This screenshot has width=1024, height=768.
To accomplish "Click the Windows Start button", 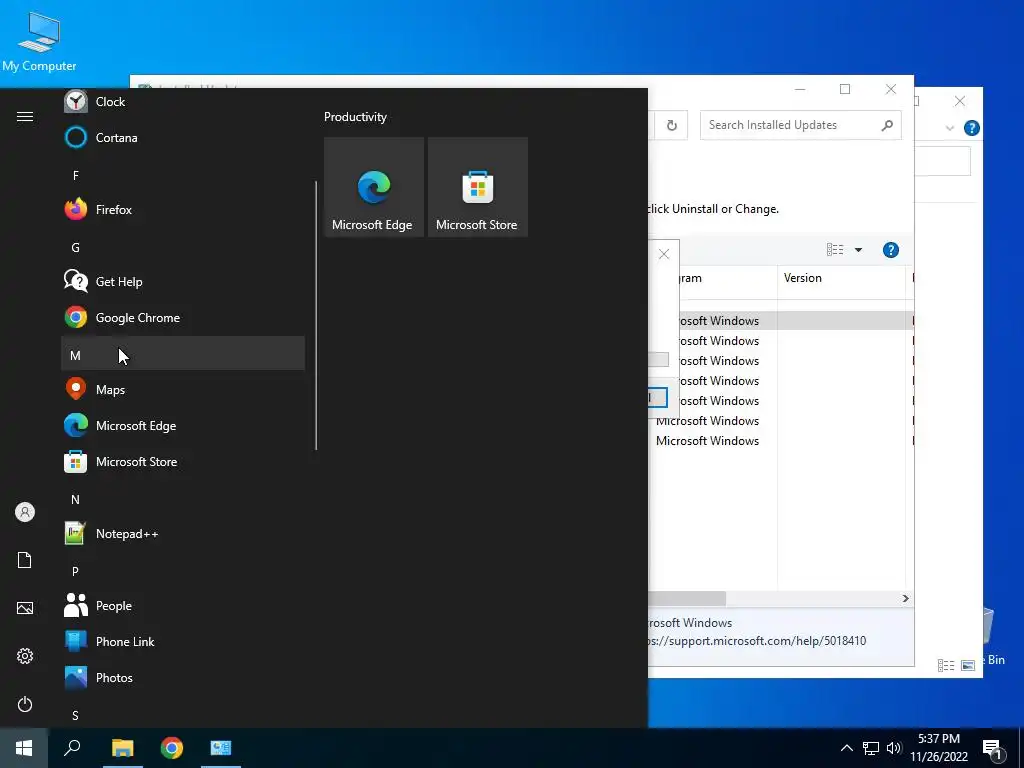I will (24, 748).
